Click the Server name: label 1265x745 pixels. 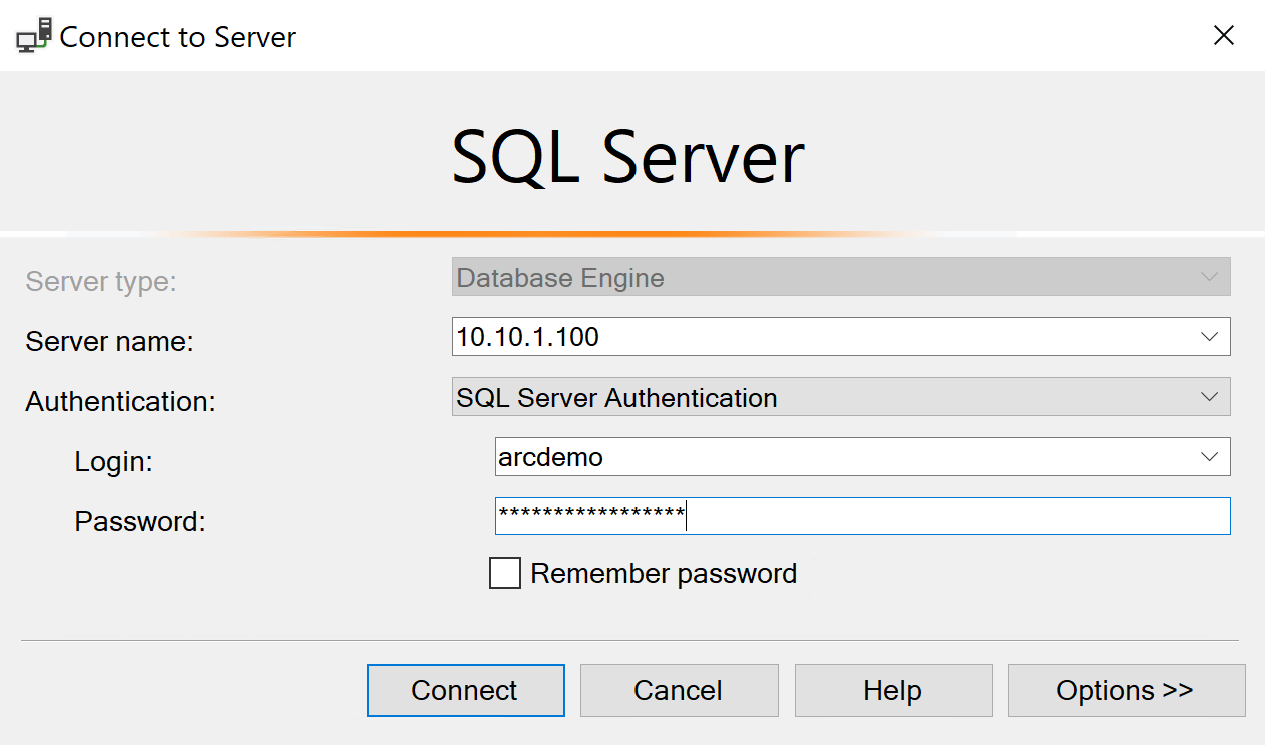coord(109,342)
